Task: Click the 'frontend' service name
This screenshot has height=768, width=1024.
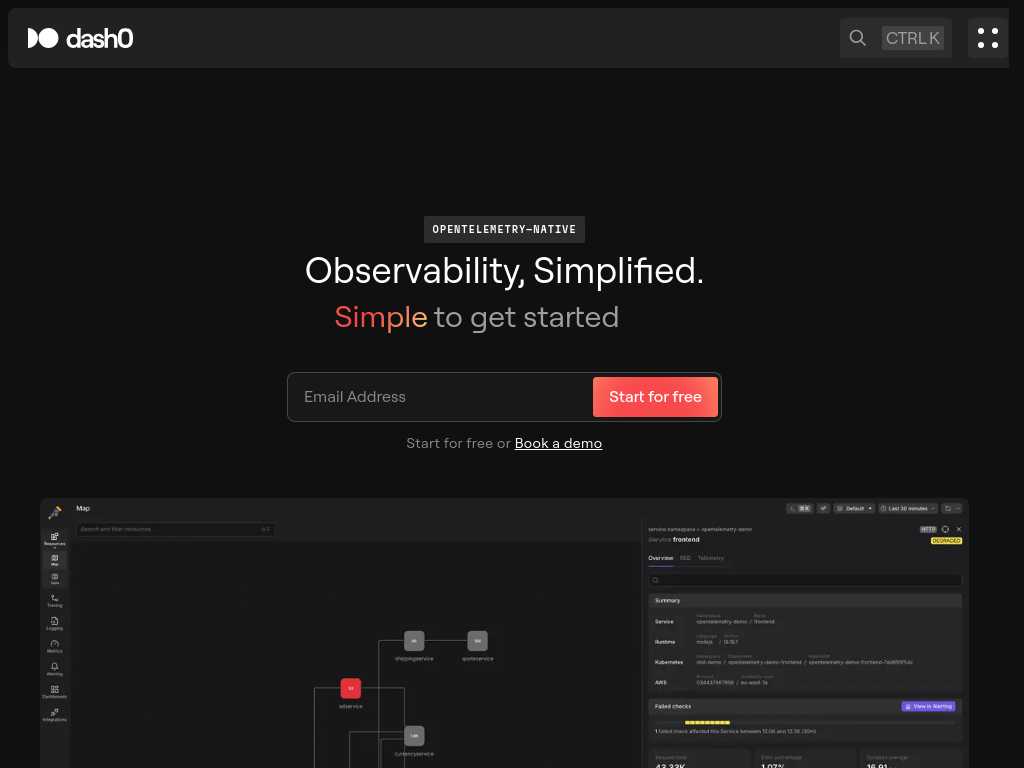Action: pos(686,539)
